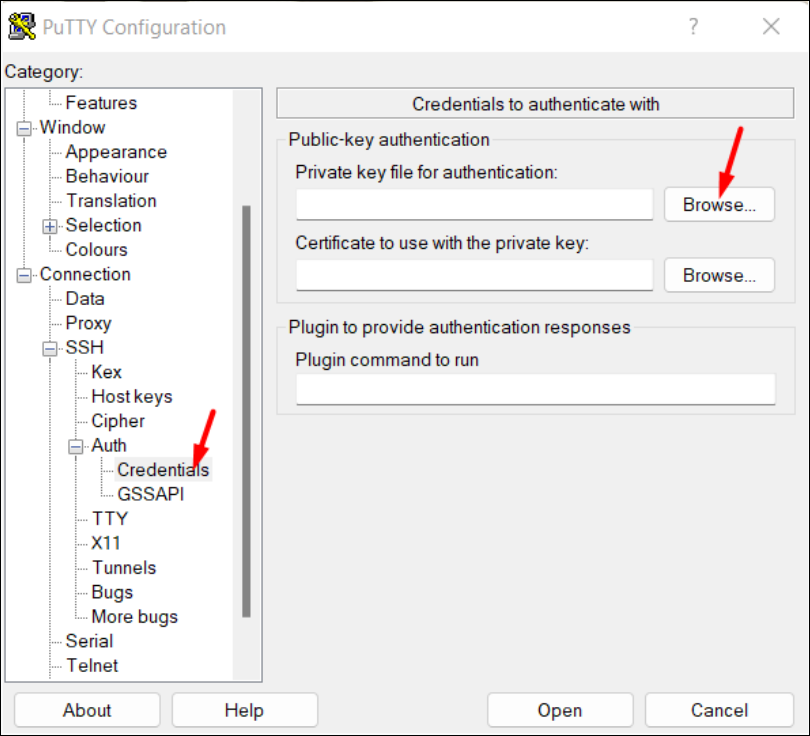Screen dimensions: 810x736
Task: Click the question mark help icon
Action: point(693,27)
